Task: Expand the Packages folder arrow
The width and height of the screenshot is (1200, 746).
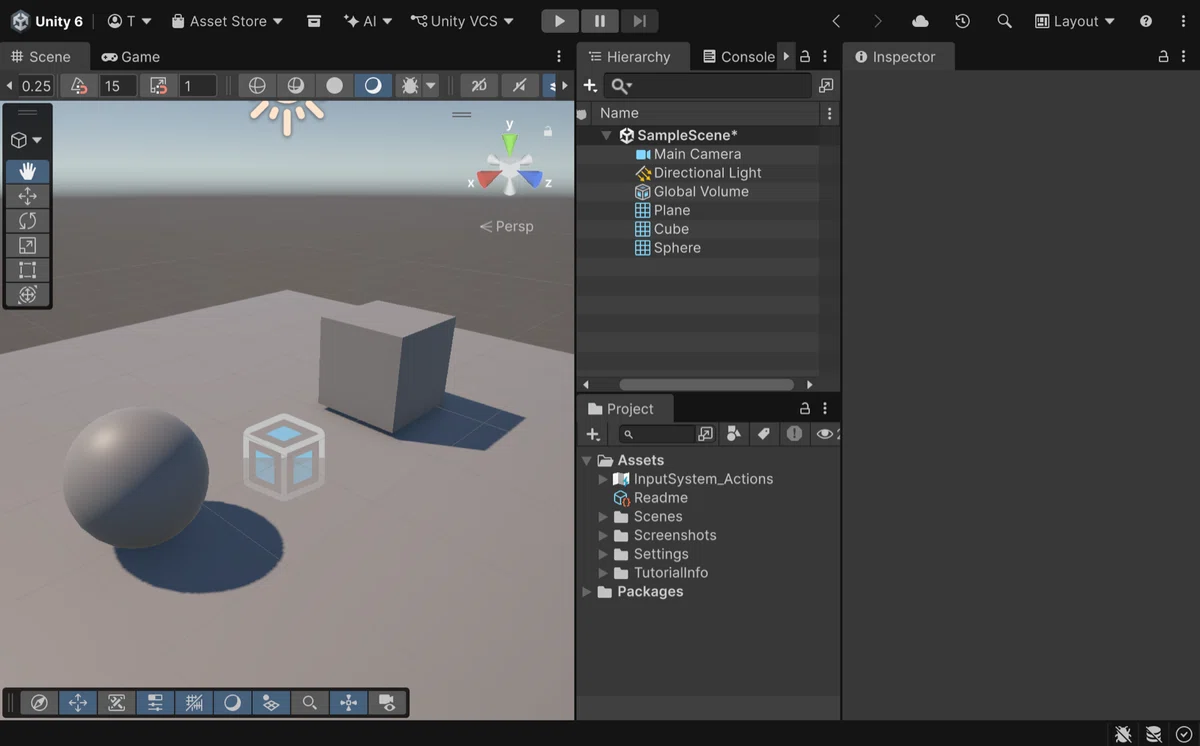Action: click(x=587, y=592)
